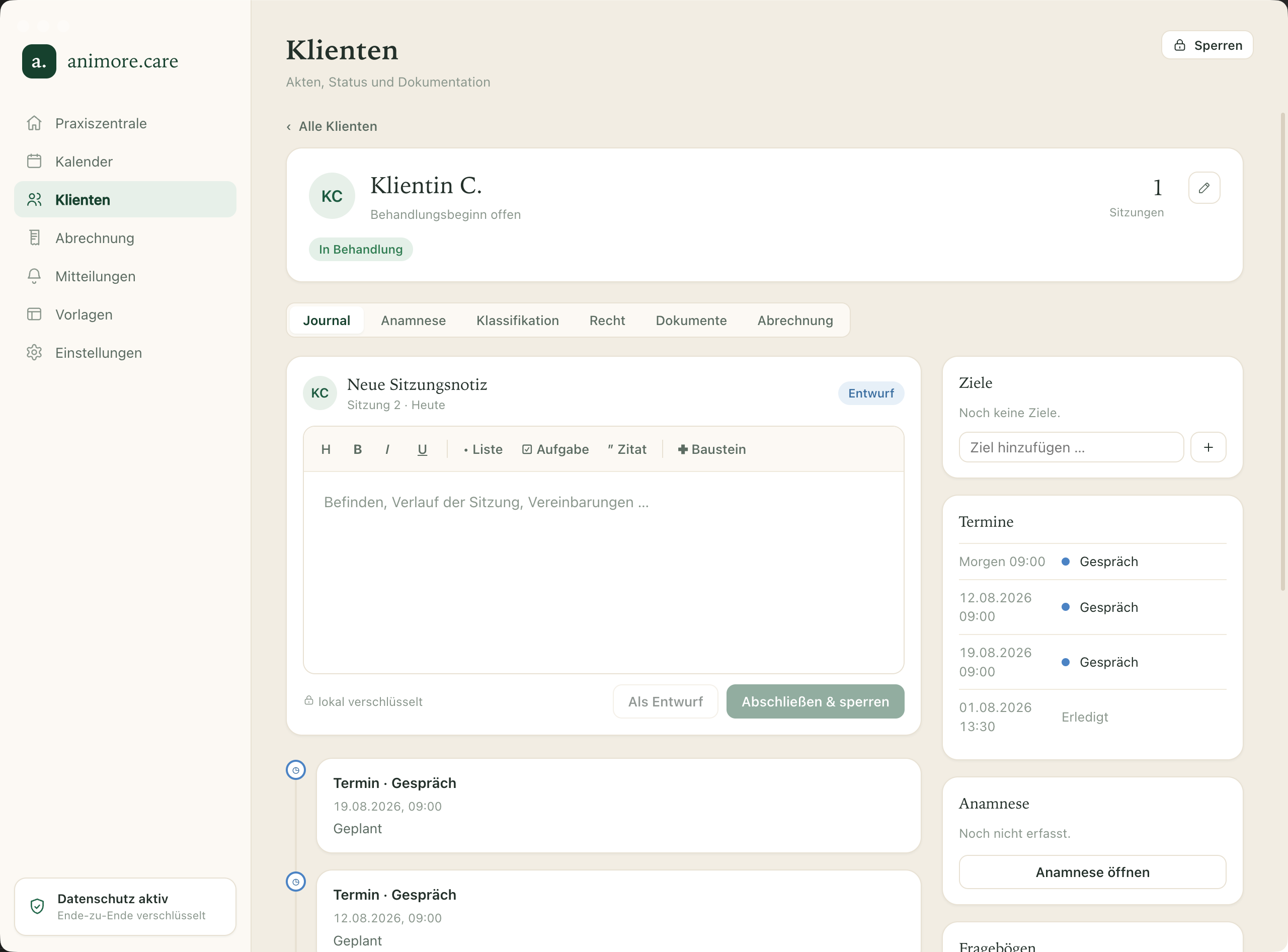Toggle bold formatting in note editor
Screen dimensions: 1288x952
pyautogui.click(x=358, y=449)
